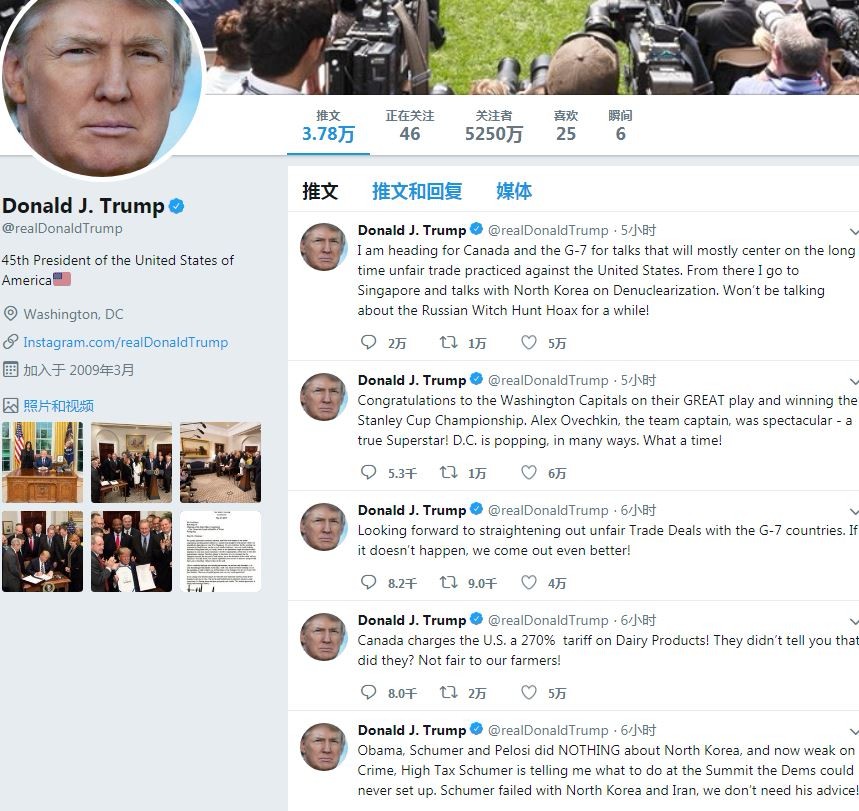Viewport: 859px width, 811px height.
Task: Open the Oval Office desk photo thumbnail
Action: pos(43,462)
